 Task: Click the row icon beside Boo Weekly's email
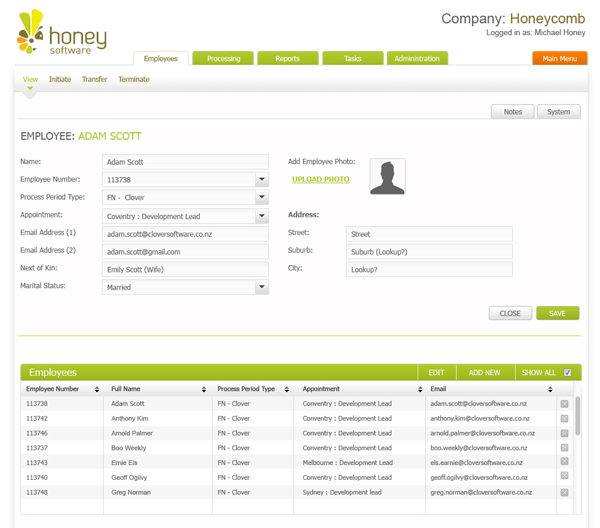[x=565, y=449]
